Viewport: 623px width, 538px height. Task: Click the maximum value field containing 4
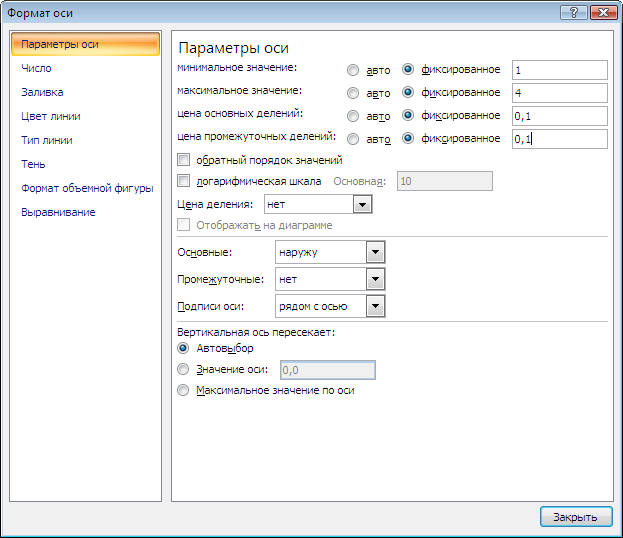559,93
